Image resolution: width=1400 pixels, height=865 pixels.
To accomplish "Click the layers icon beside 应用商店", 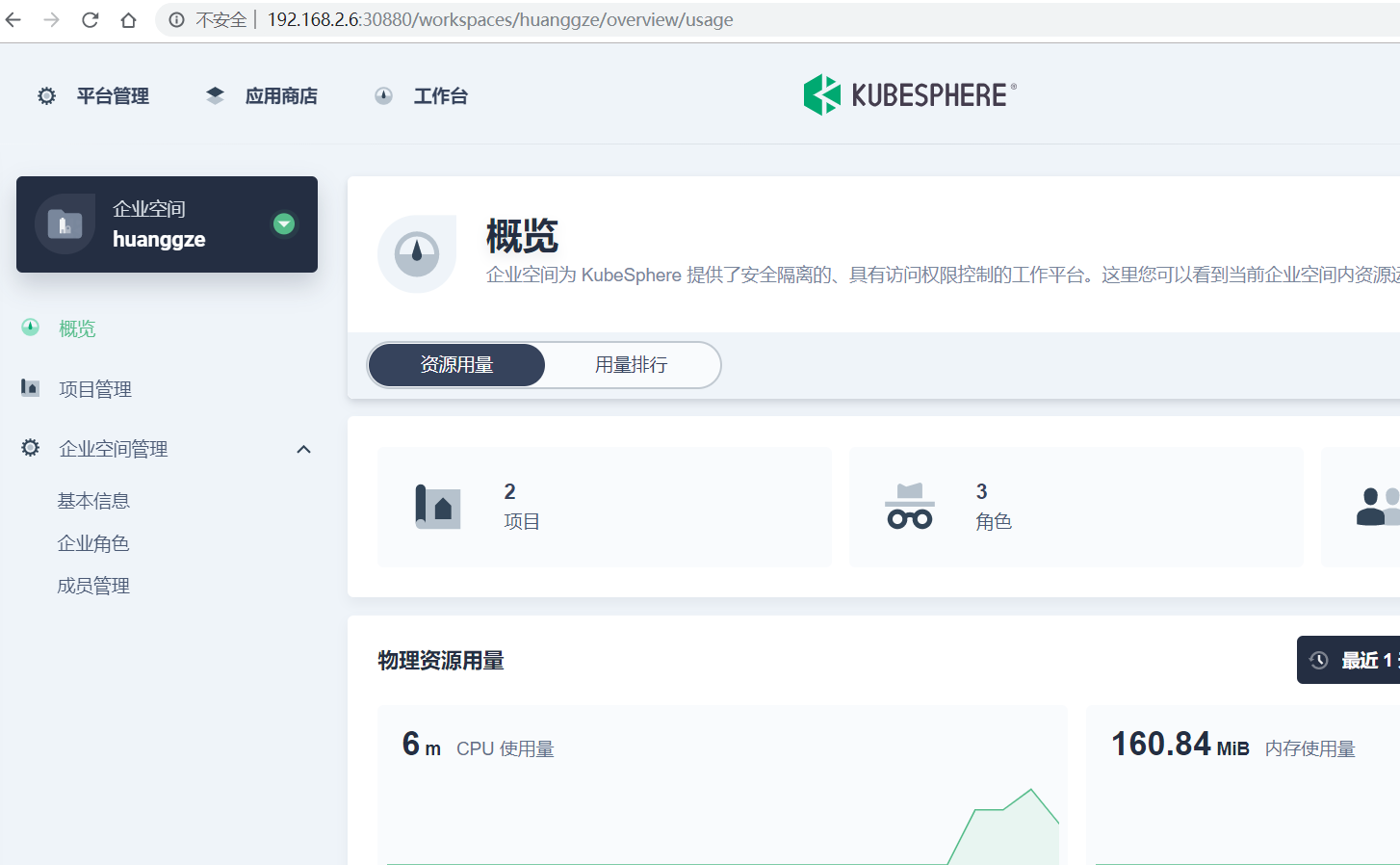I will (x=215, y=95).
